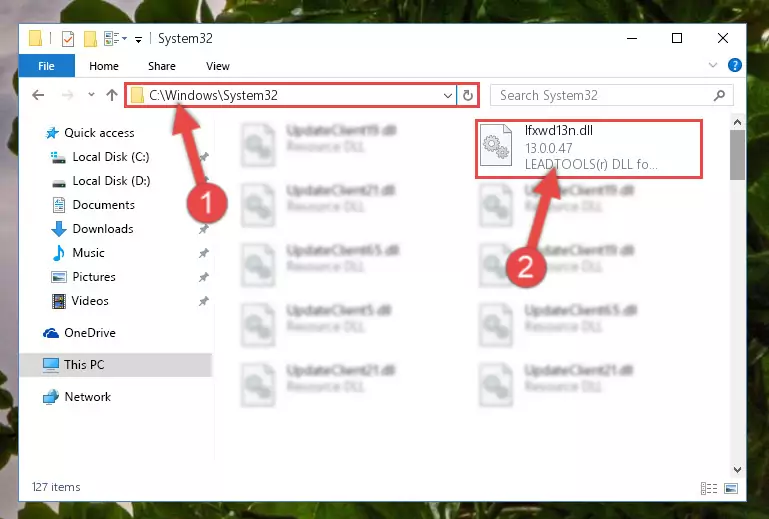The height and width of the screenshot is (519, 769).
Task: Refresh the System32 folder view
Action: click(468, 95)
